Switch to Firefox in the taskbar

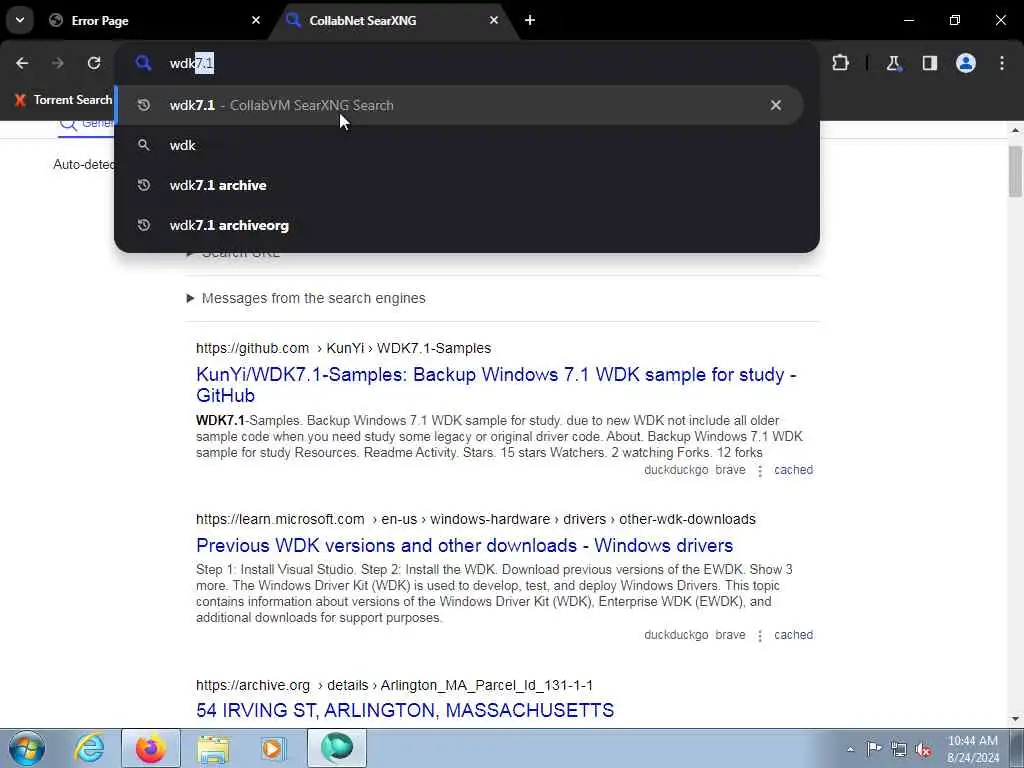pos(150,748)
